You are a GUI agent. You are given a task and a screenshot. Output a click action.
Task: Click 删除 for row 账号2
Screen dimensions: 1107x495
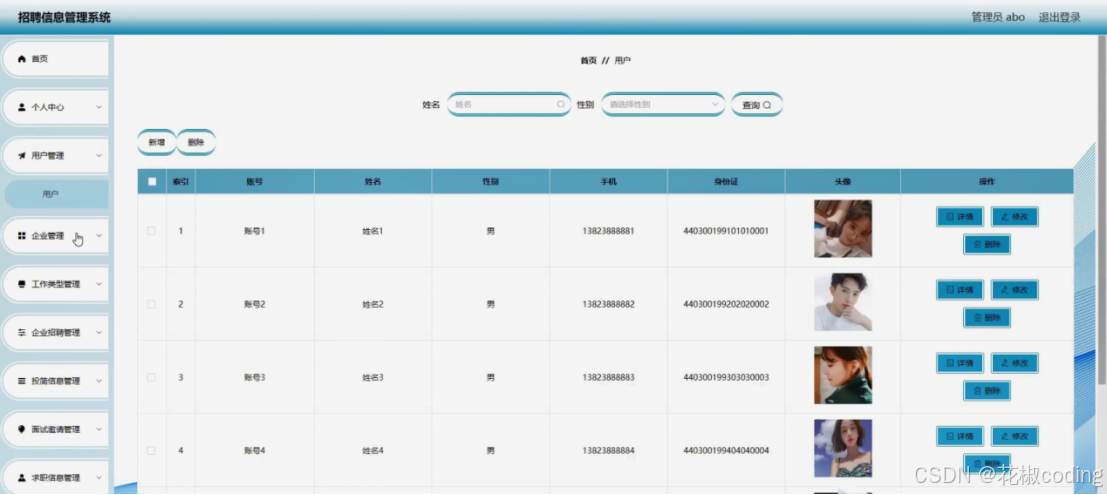987,318
